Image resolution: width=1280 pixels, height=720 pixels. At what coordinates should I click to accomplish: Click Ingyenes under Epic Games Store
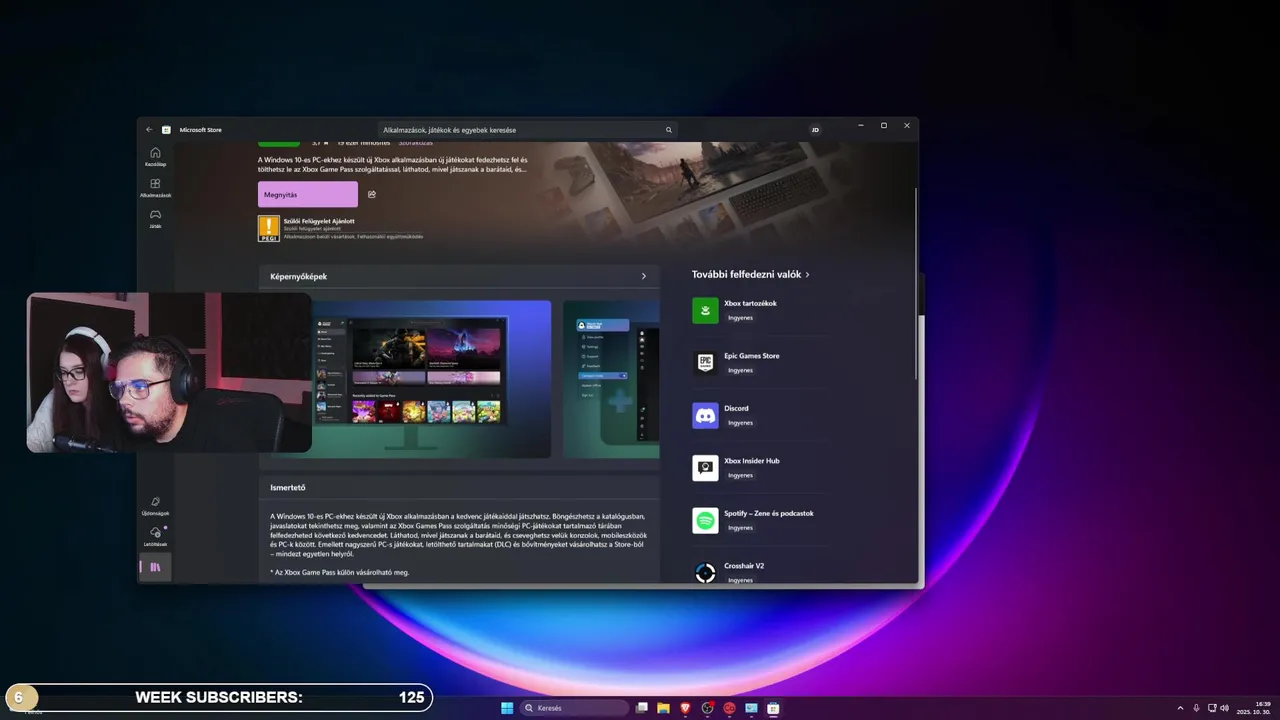[x=740, y=370]
